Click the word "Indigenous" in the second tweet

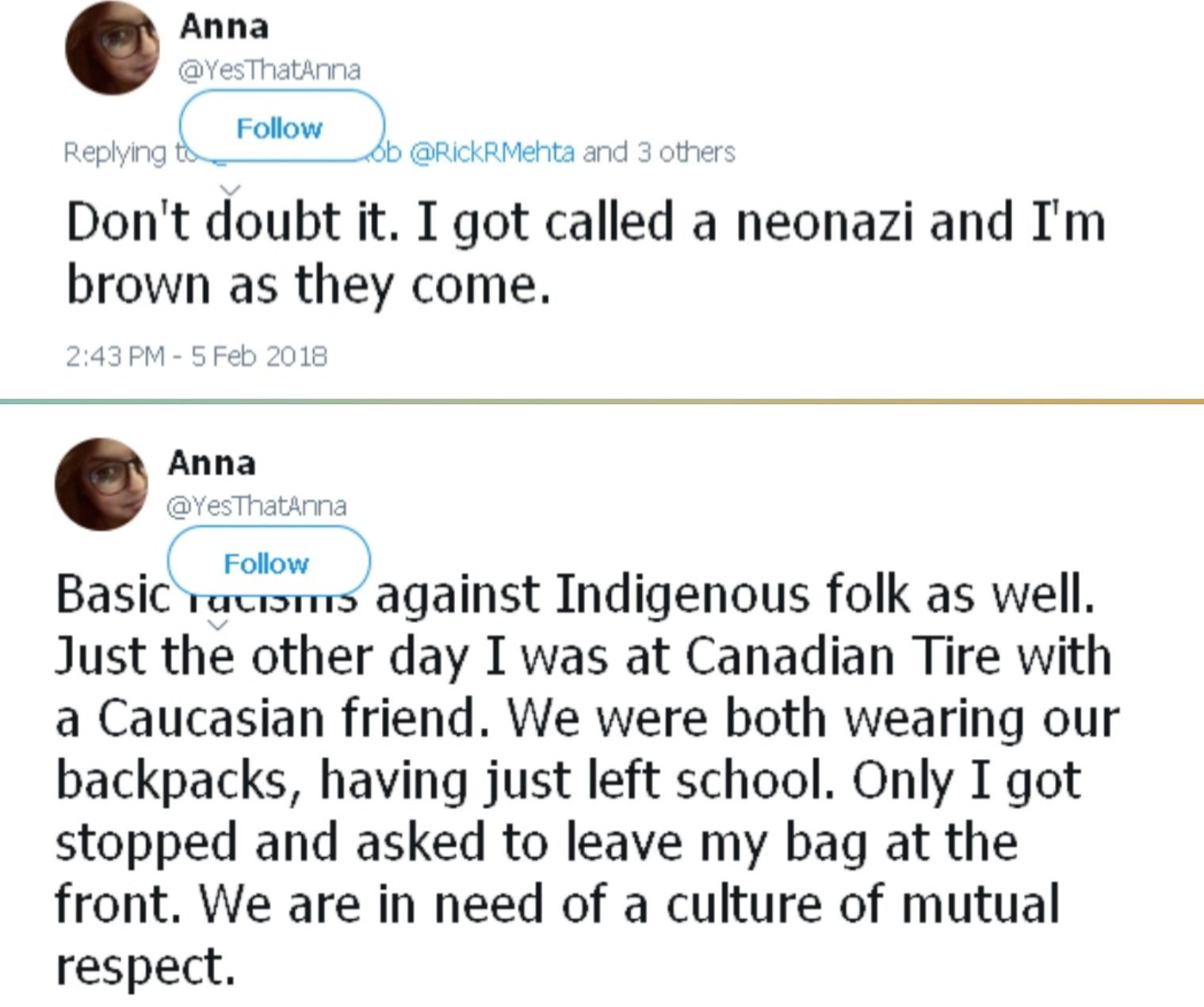(682, 594)
